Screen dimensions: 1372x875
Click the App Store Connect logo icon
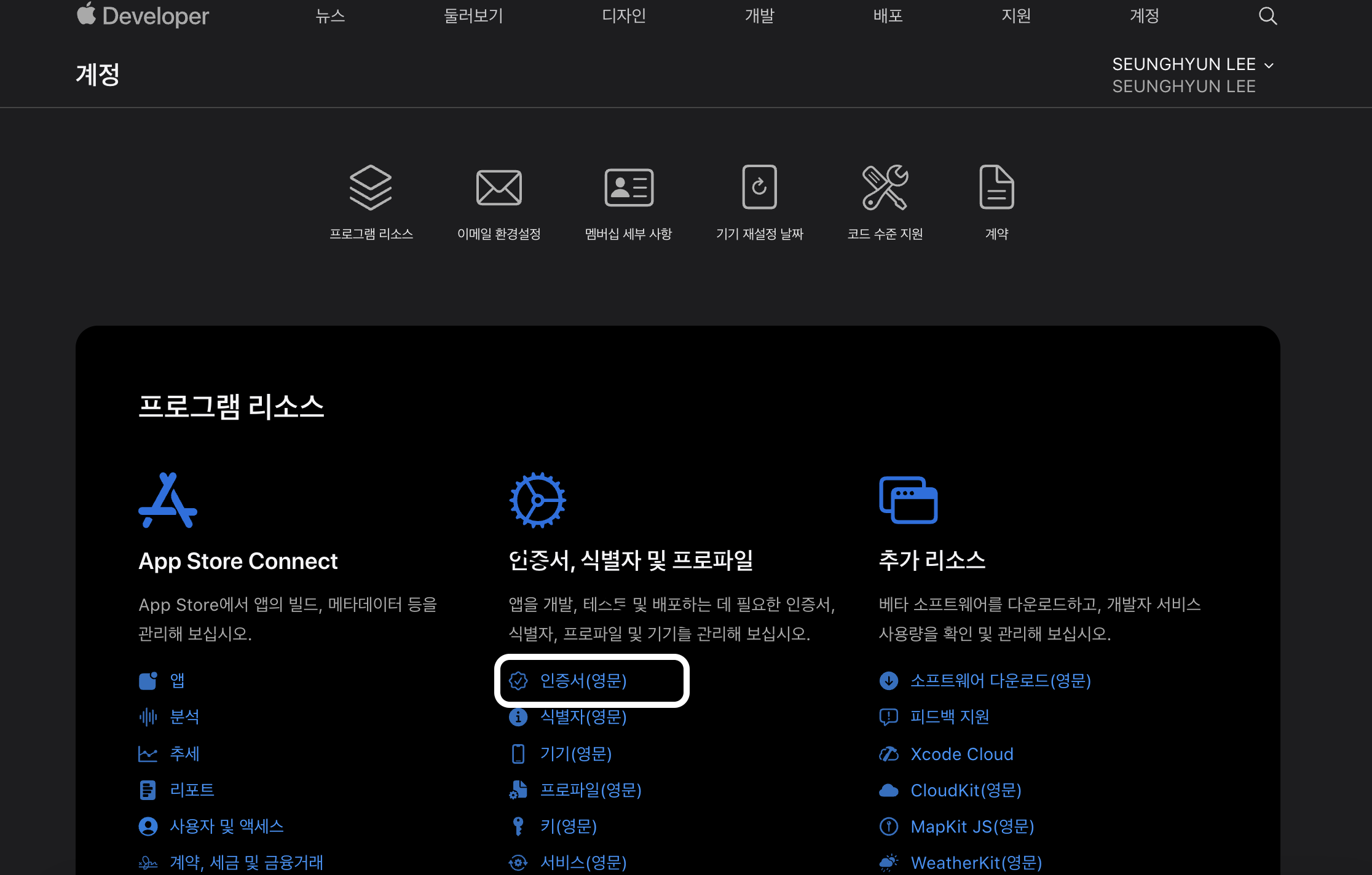click(x=168, y=500)
